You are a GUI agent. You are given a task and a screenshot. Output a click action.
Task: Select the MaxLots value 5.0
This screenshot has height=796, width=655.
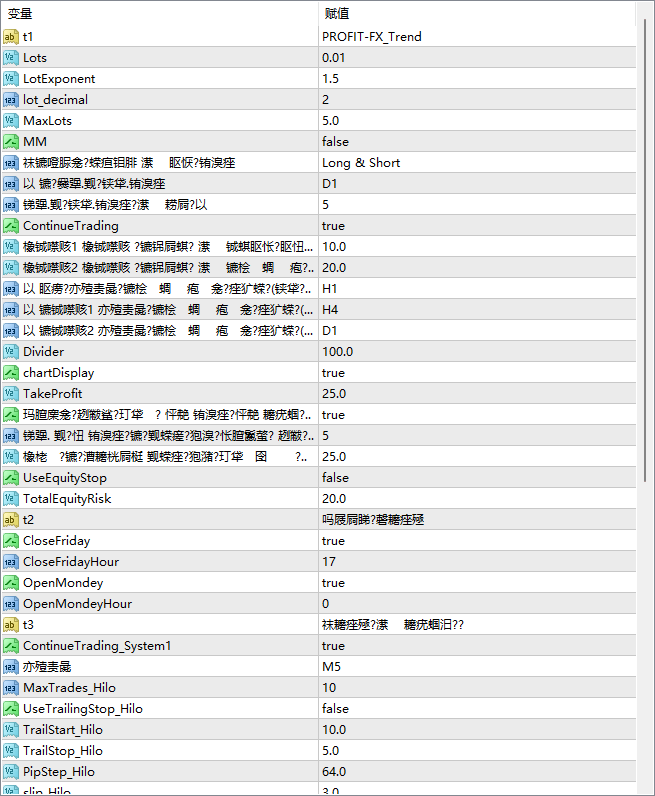(x=330, y=120)
